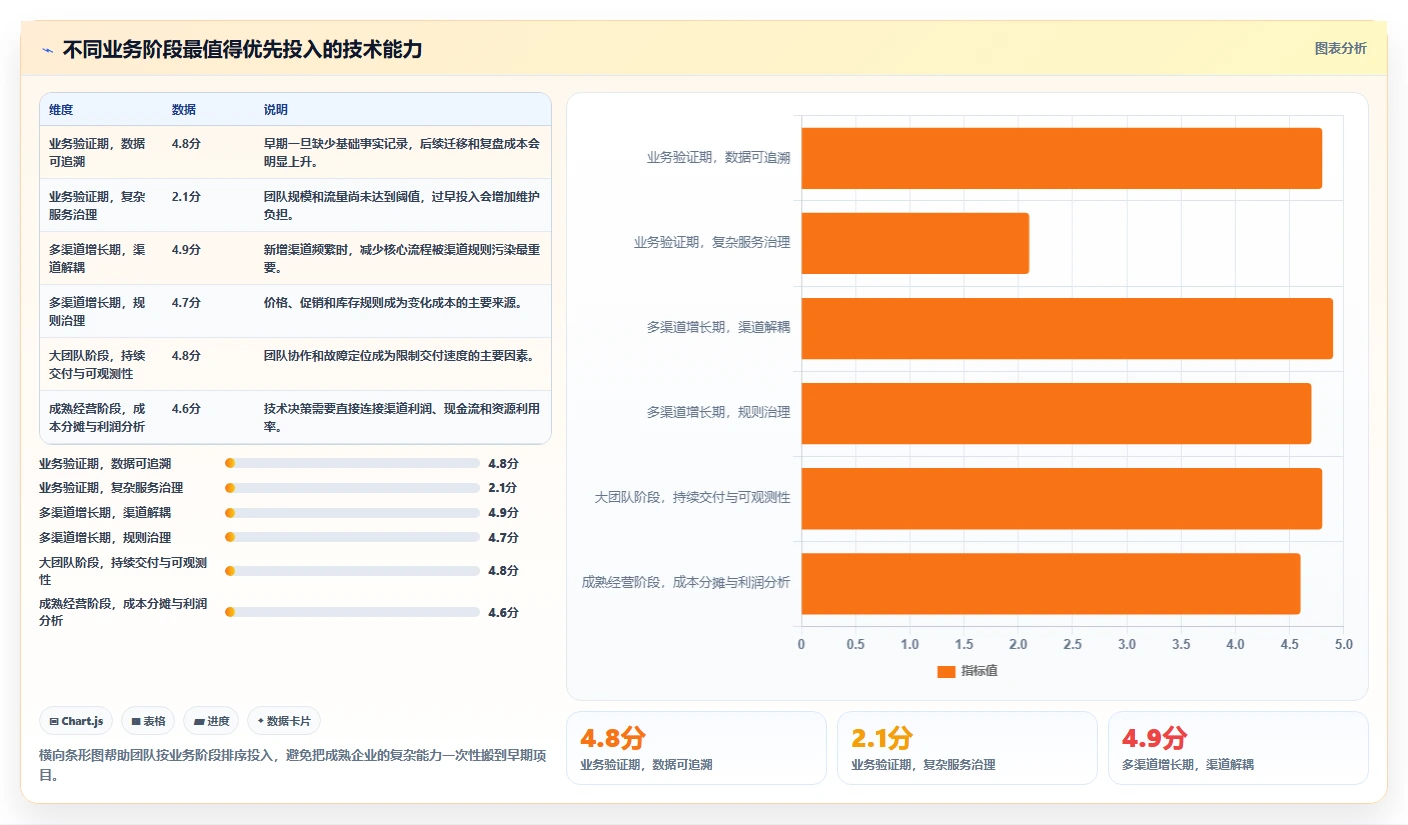The width and height of the screenshot is (1408, 825).
Task: Select the 进度 tag chip
Action: click(x=211, y=721)
